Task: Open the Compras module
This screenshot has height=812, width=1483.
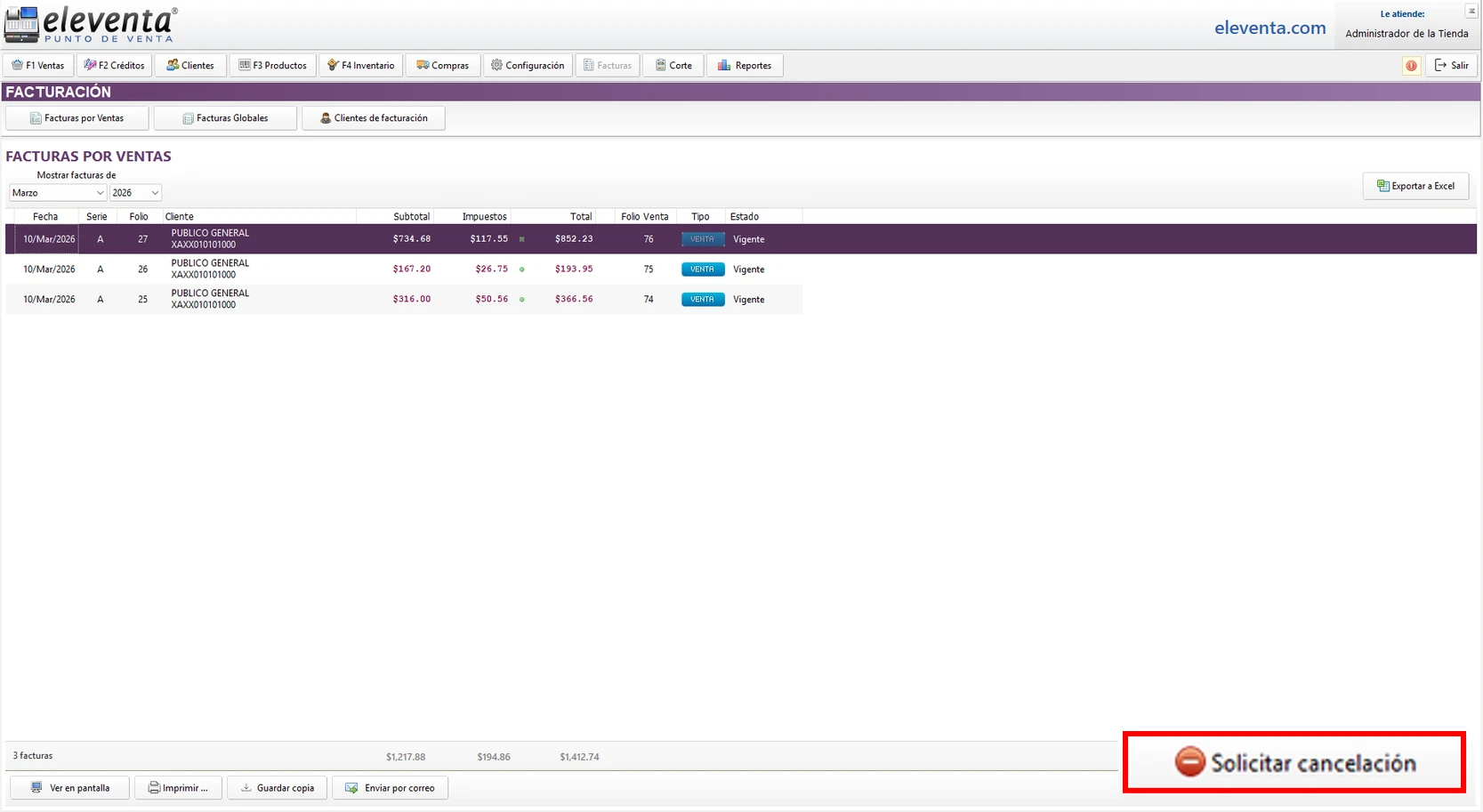Action: click(443, 66)
